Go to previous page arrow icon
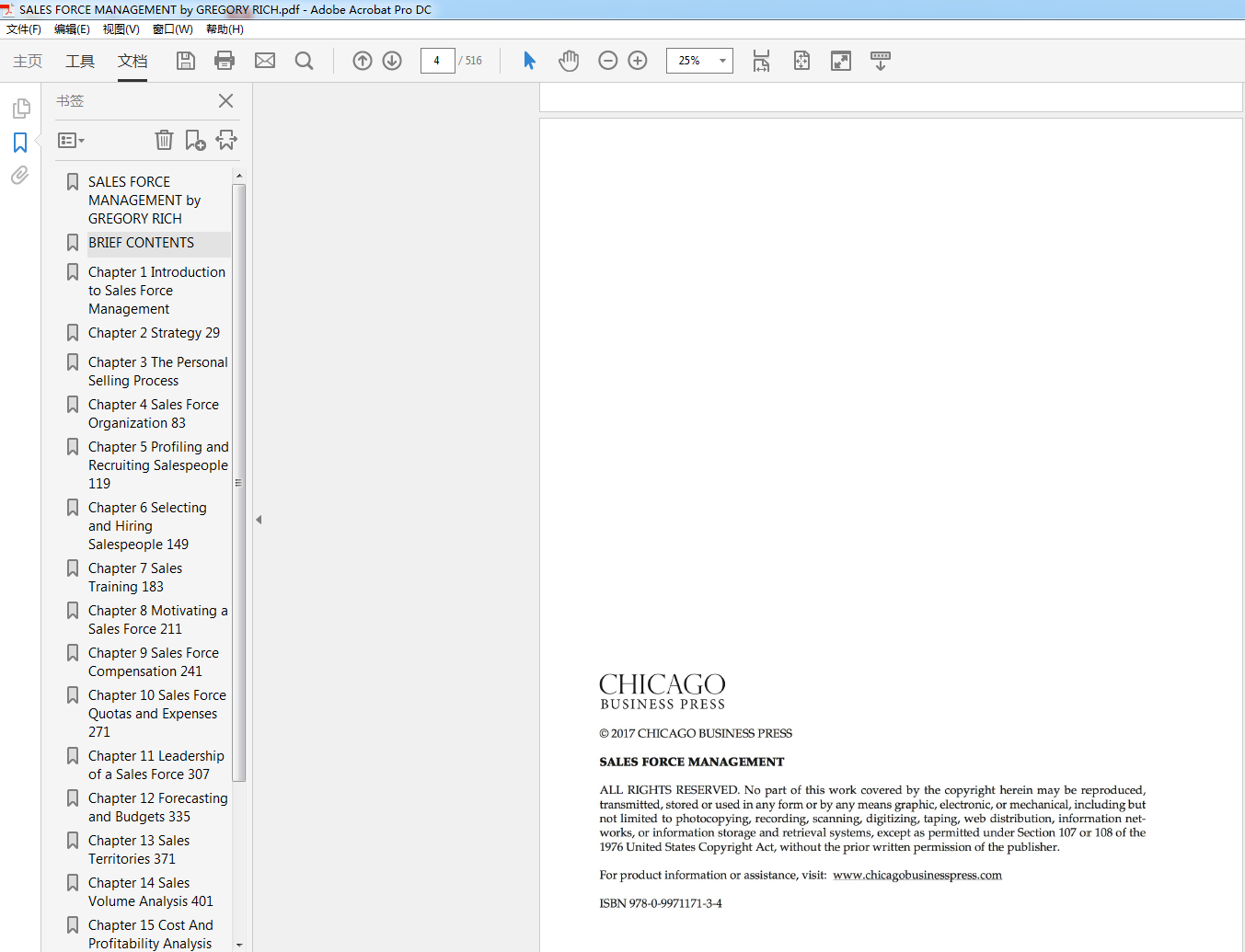 (x=363, y=61)
